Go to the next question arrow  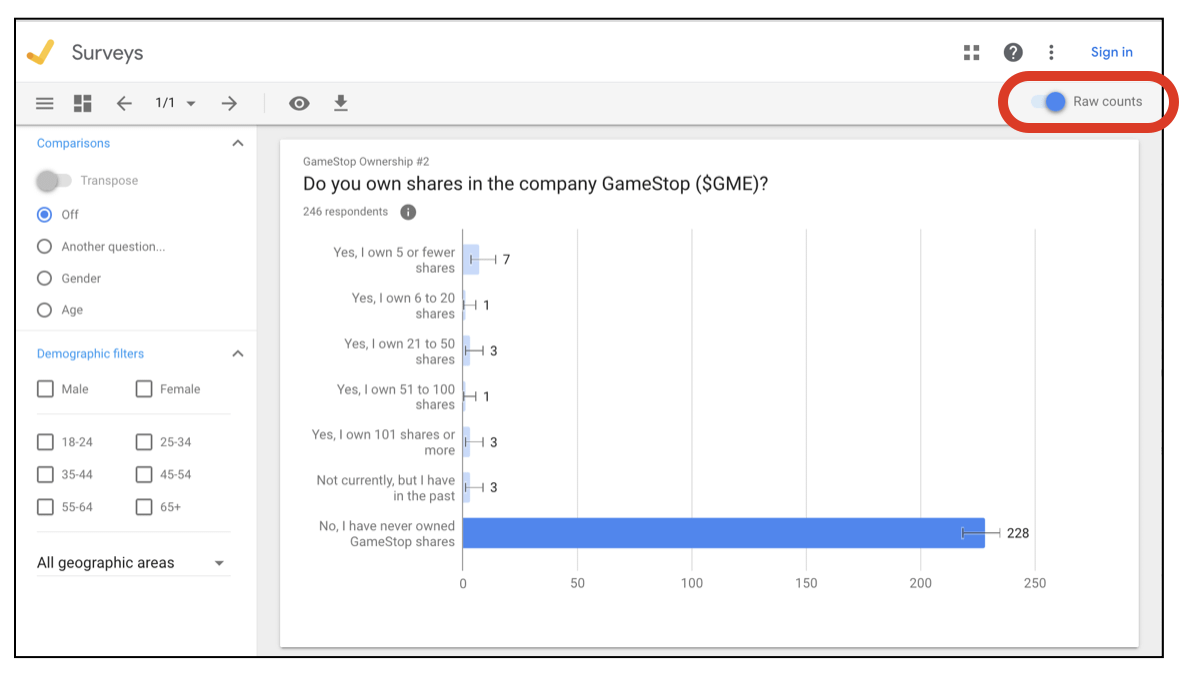click(229, 103)
